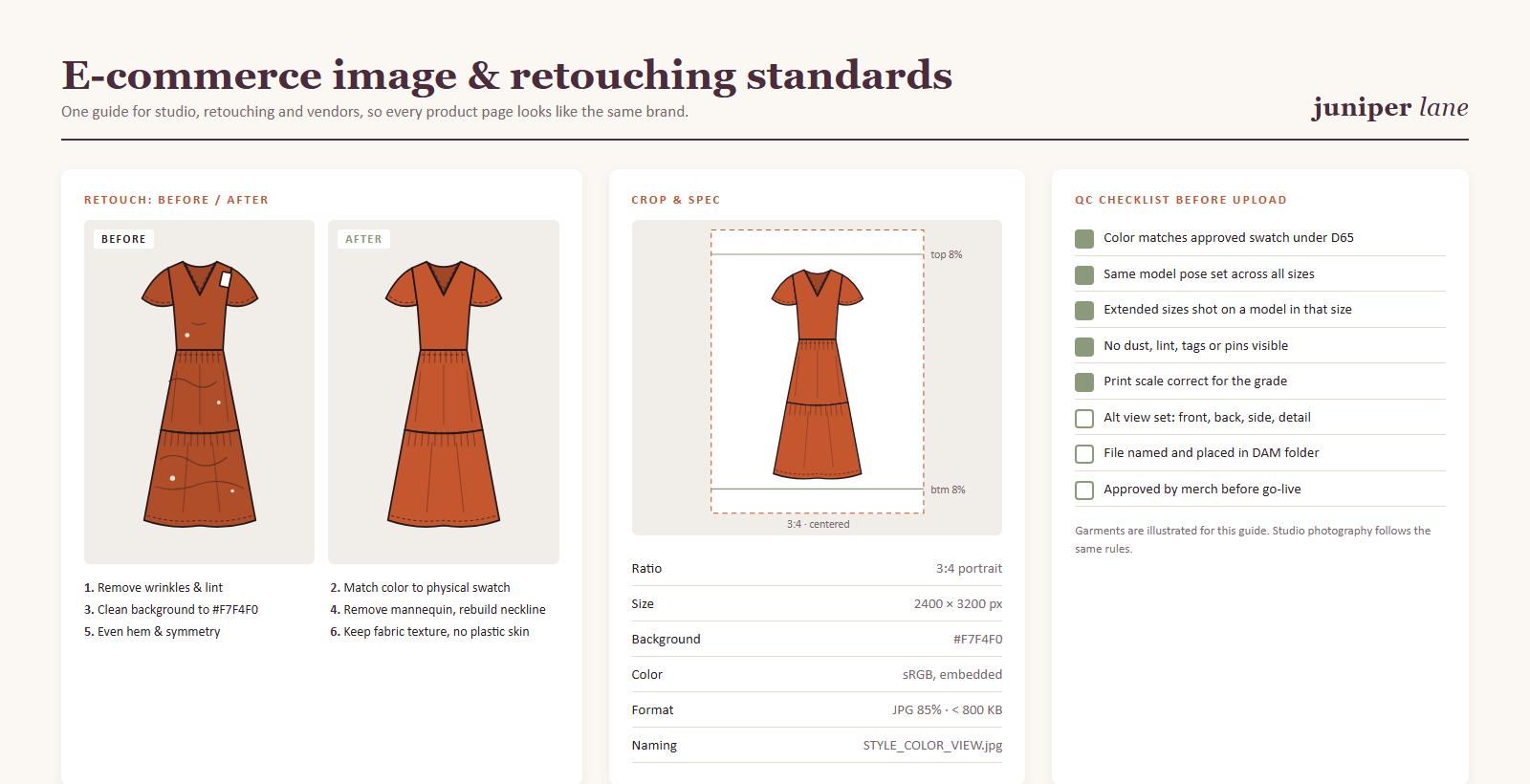Click step '2. Match color to physical swatch'
Screen dimensions: 1530x784
click(420, 588)
